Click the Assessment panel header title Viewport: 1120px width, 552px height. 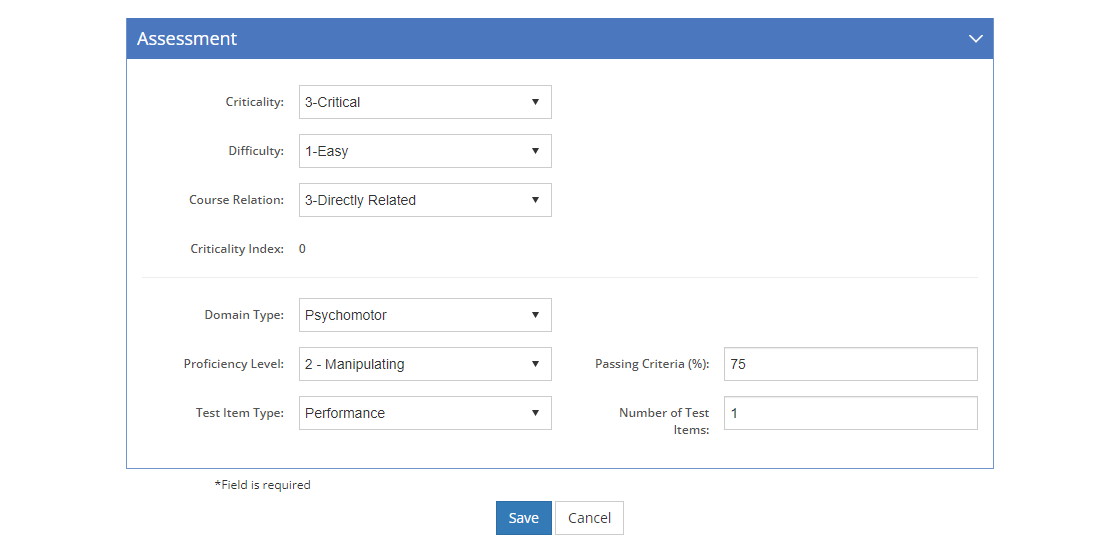point(187,39)
